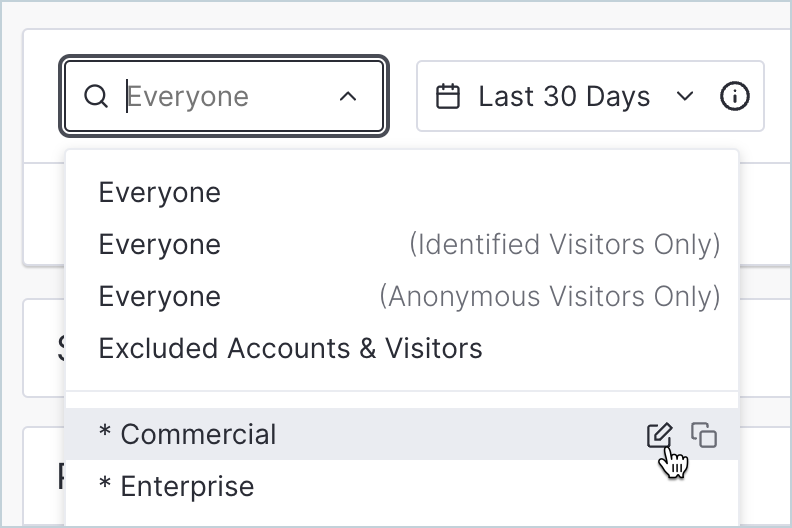Click the (Anonymous Visitors Only) gray label

550,296
